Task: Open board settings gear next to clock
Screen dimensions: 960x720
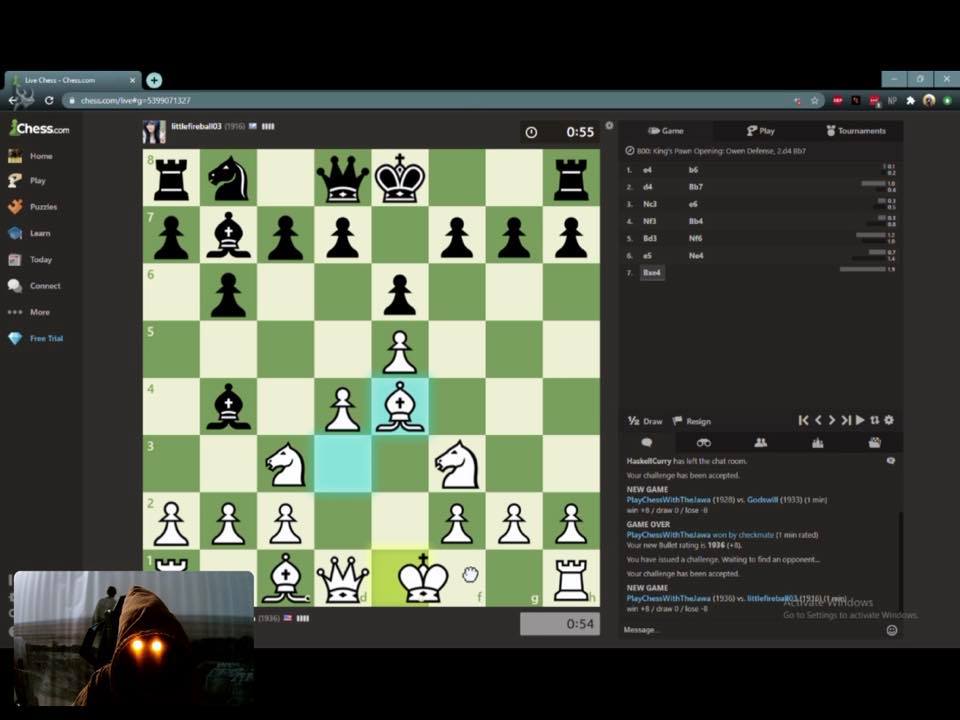Action: tap(608, 127)
